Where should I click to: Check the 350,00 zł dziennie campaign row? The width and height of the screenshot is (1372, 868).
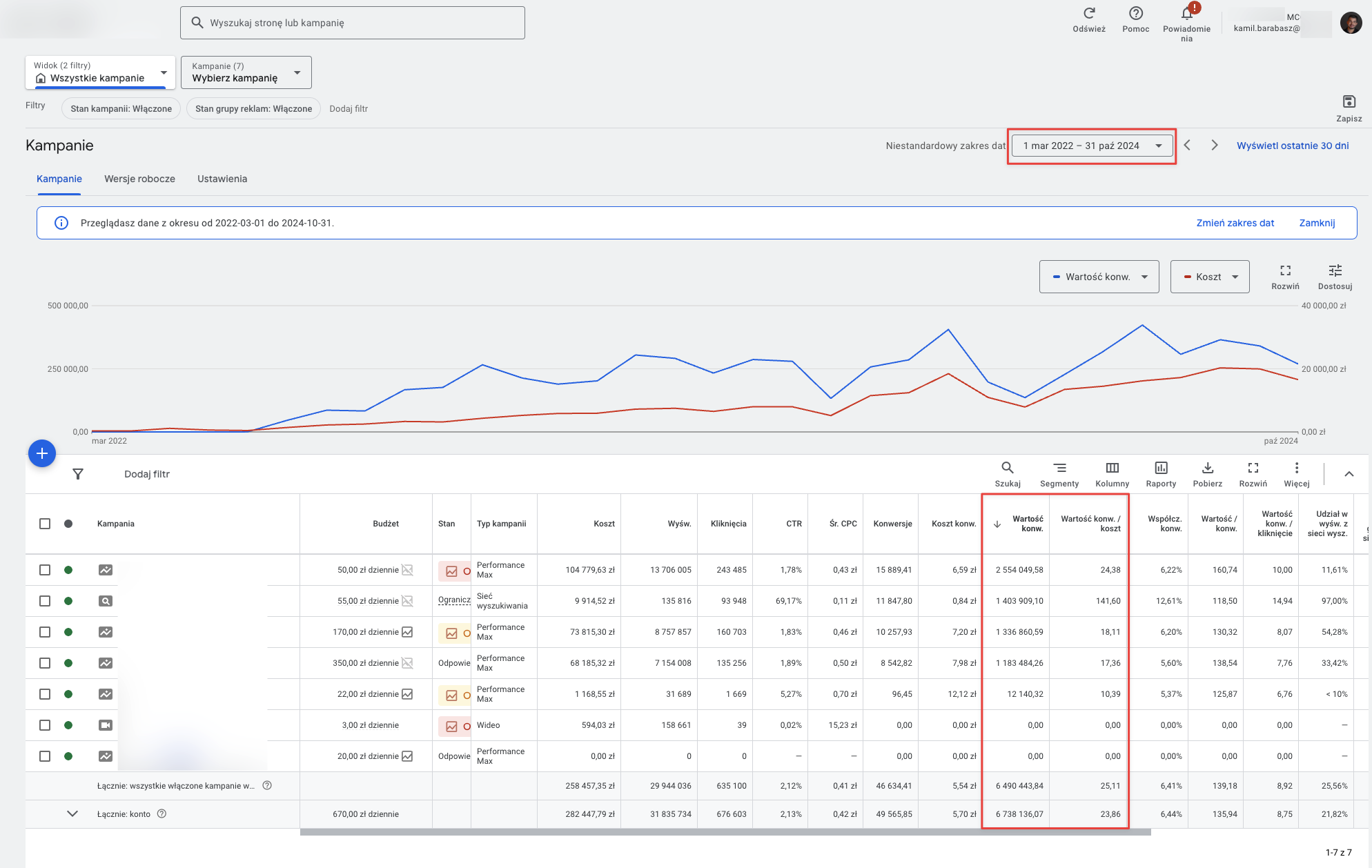pyautogui.click(x=45, y=663)
